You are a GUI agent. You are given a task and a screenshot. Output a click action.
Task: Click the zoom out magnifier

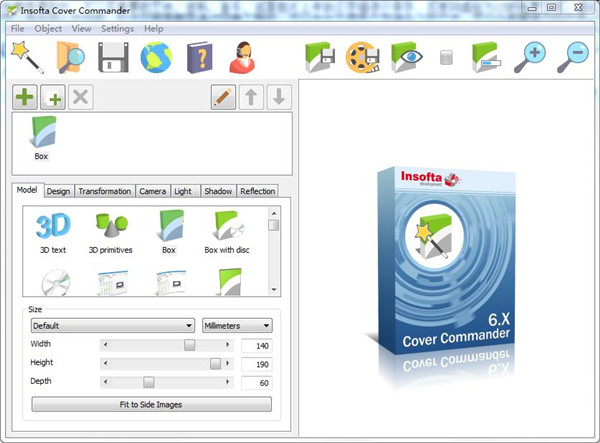pos(571,58)
